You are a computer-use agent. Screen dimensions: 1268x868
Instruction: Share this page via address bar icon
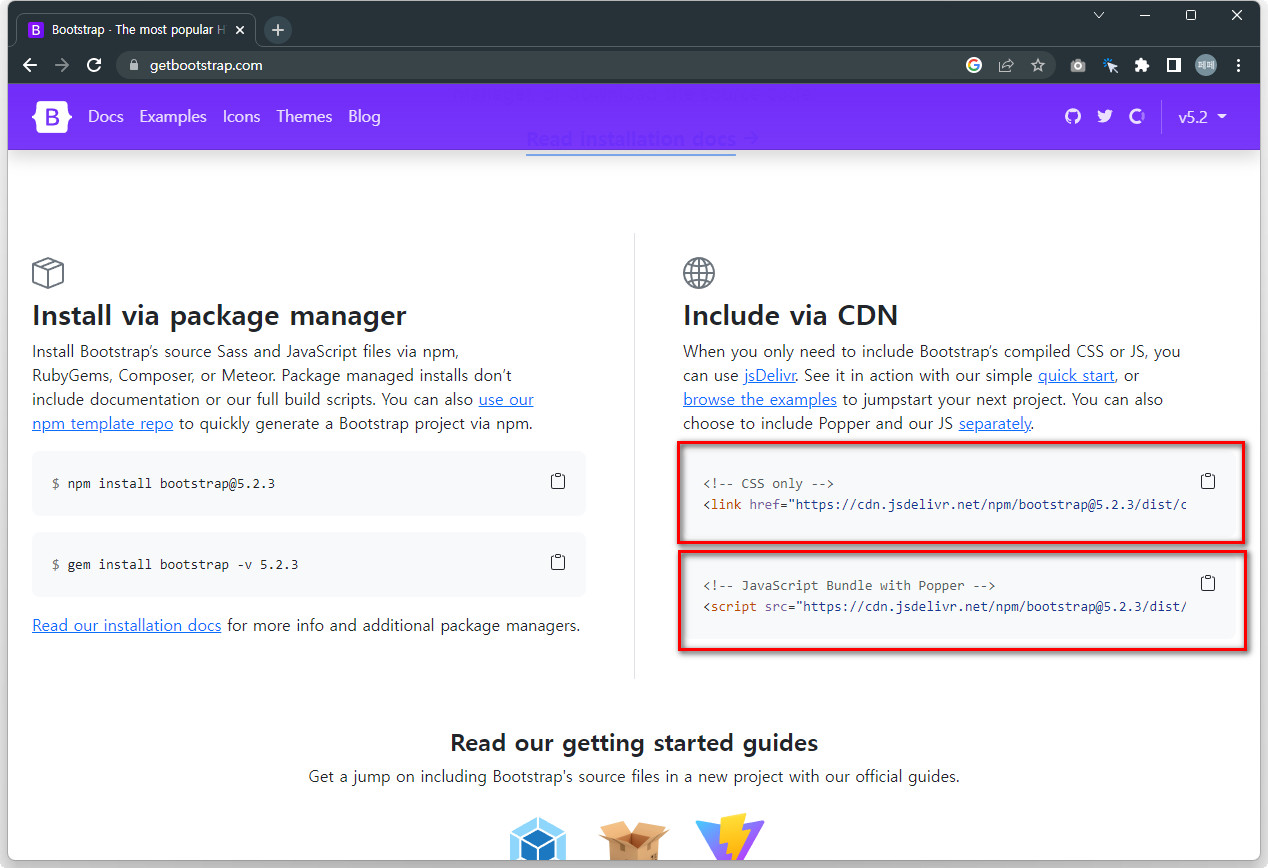click(x=1006, y=65)
